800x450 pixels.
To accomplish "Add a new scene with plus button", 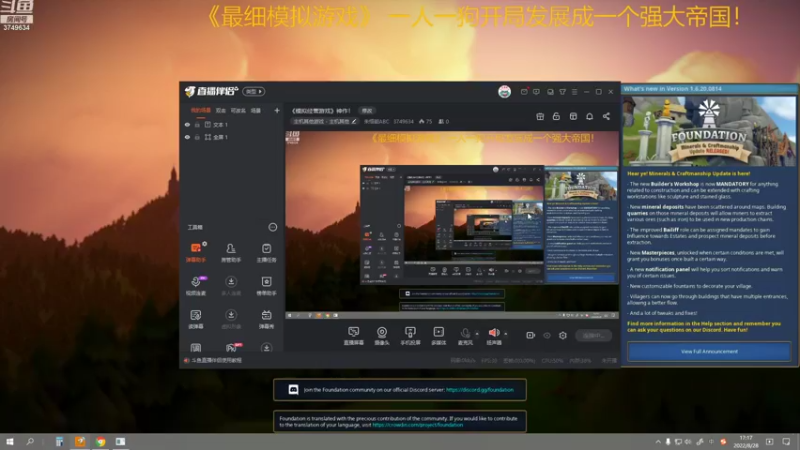I will (277, 110).
